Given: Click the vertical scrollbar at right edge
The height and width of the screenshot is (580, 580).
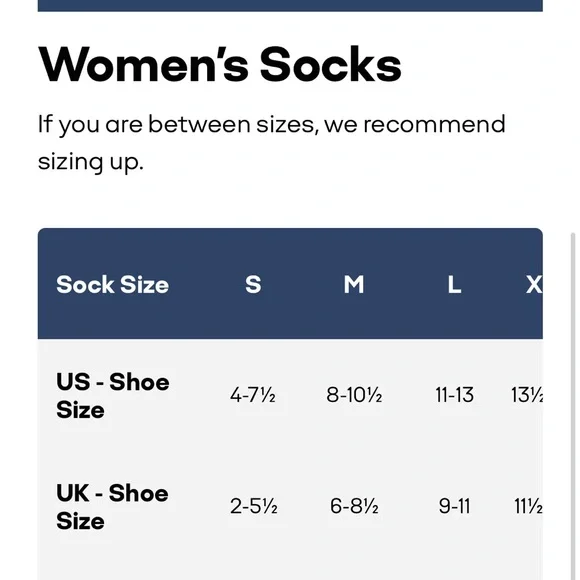Looking at the screenshot, I should coord(573,406).
